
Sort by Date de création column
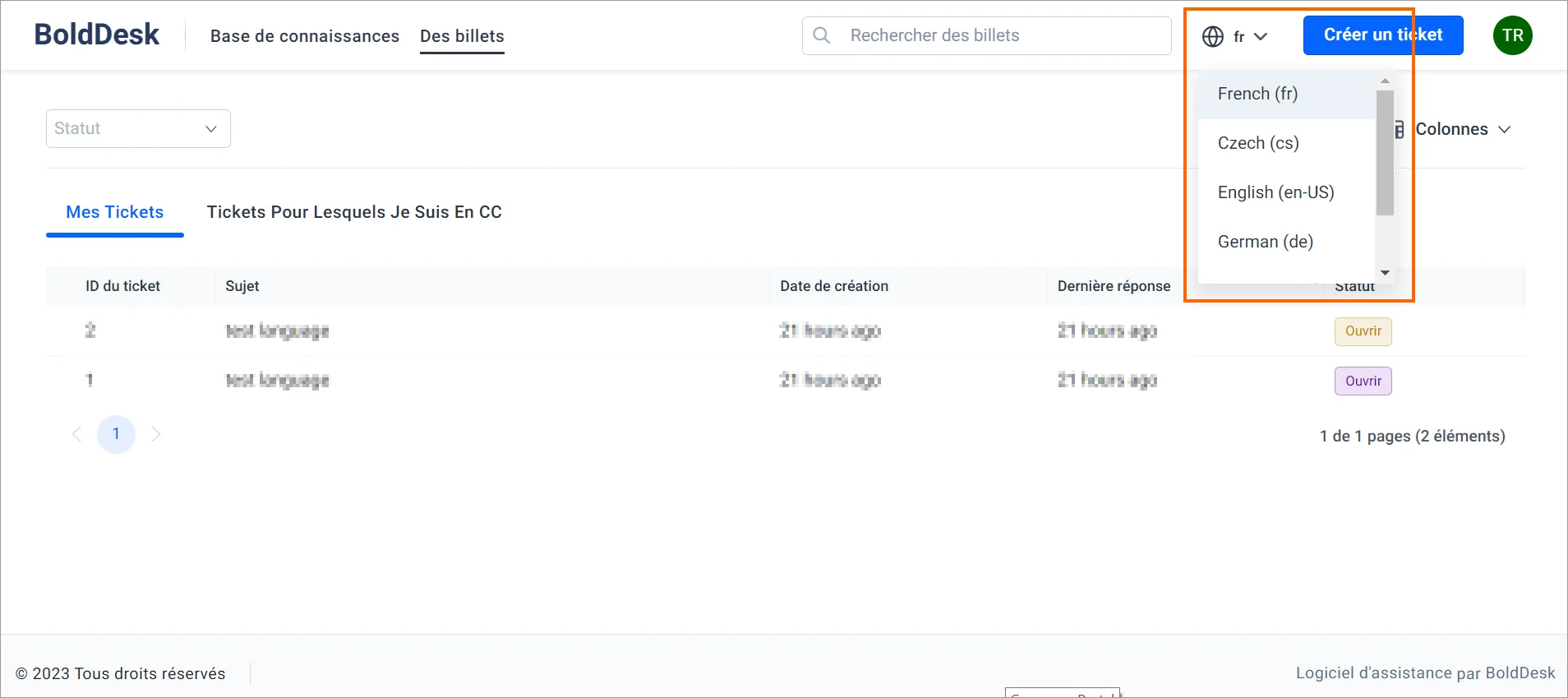(834, 286)
